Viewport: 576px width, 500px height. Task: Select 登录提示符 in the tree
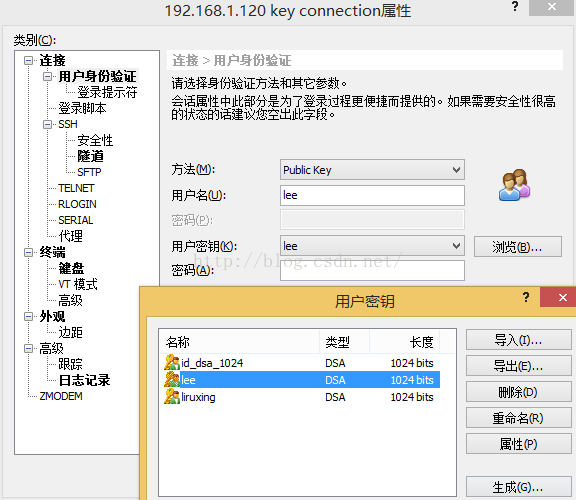(x=107, y=92)
